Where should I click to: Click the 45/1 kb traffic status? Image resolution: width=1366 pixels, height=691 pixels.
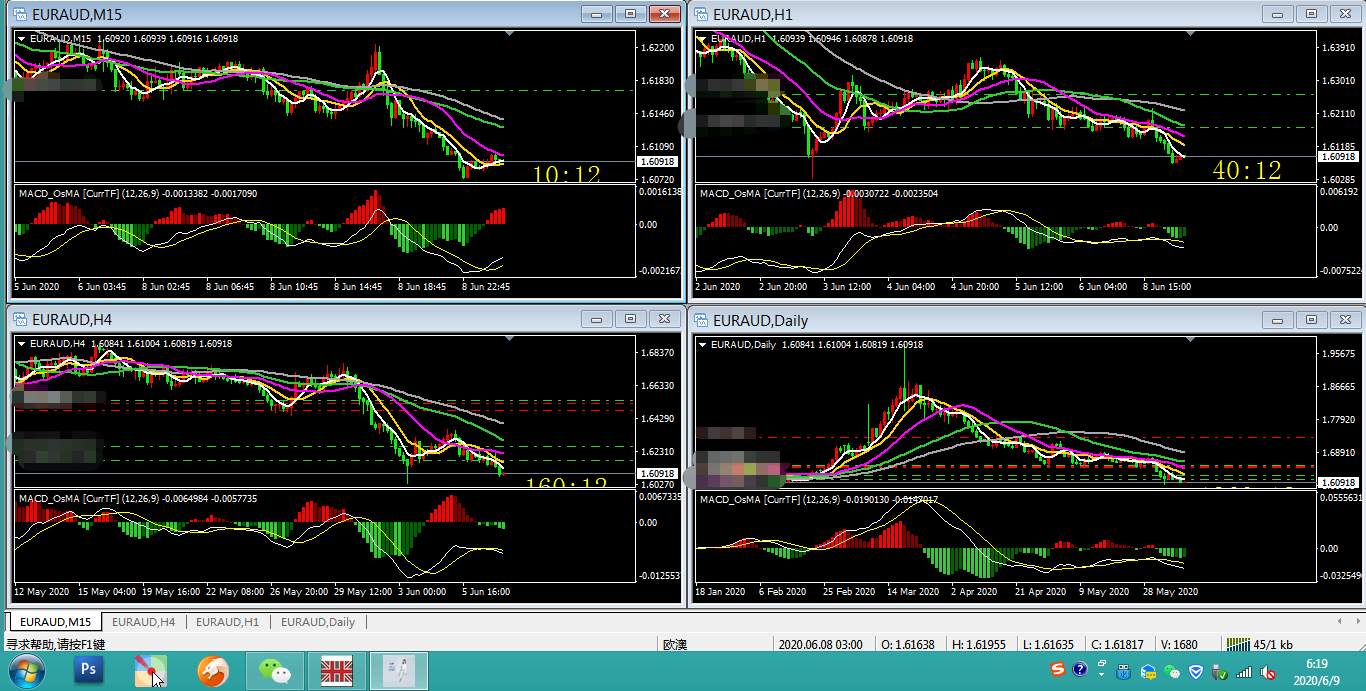coord(1273,644)
